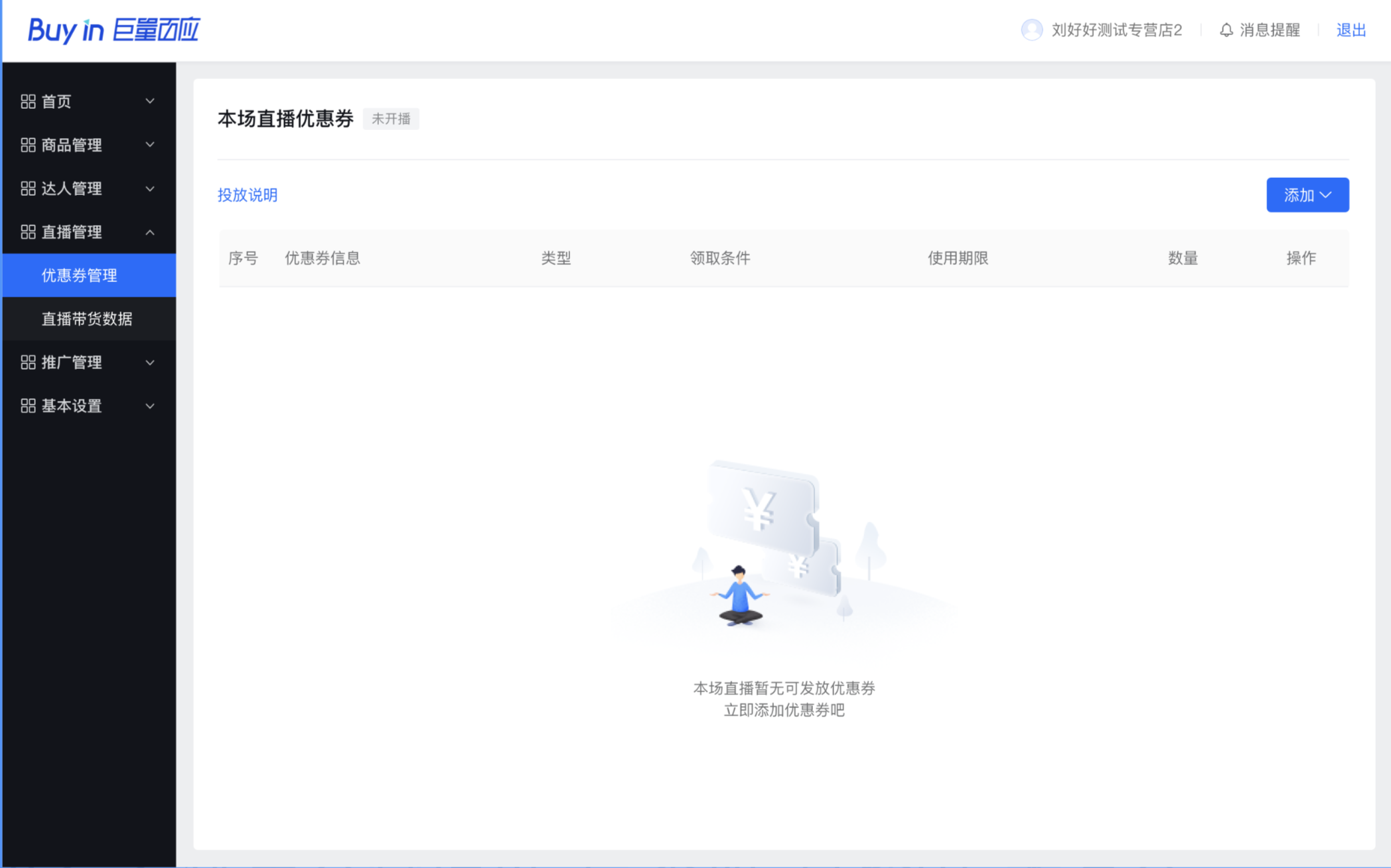Screen dimensions: 1391x868
Task: Open 直播带货数据 submenu item
Action: coord(87,319)
